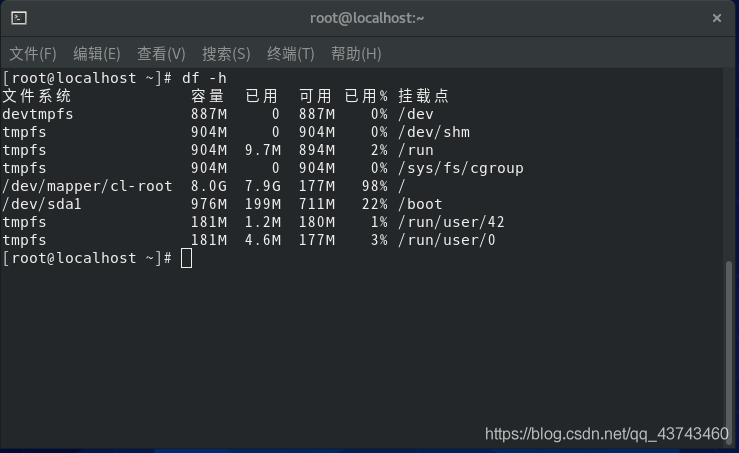Open the 帮助(H) menu

pyautogui.click(x=356, y=54)
